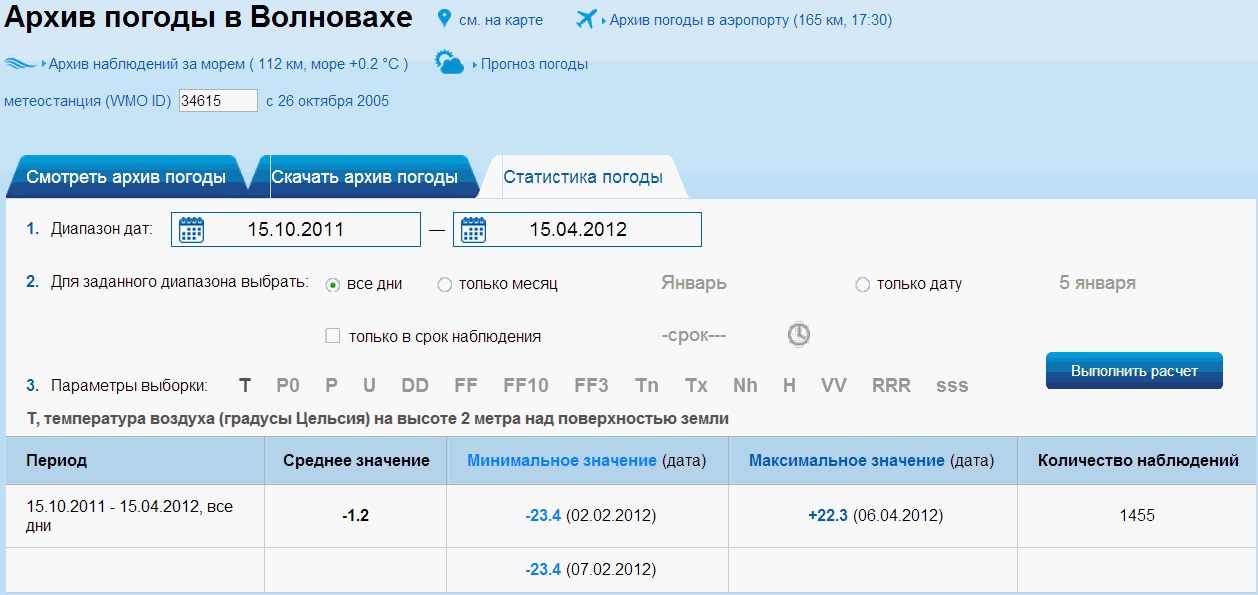Select the 'только дату' radio option
Image resolution: width=1258 pixels, height=595 pixels.
click(863, 285)
